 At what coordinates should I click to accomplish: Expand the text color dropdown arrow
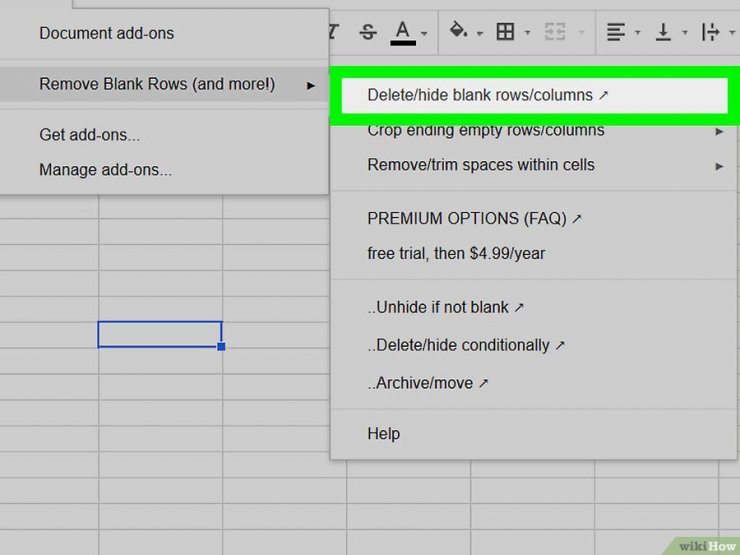pyautogui.click(x=424, y=33)
